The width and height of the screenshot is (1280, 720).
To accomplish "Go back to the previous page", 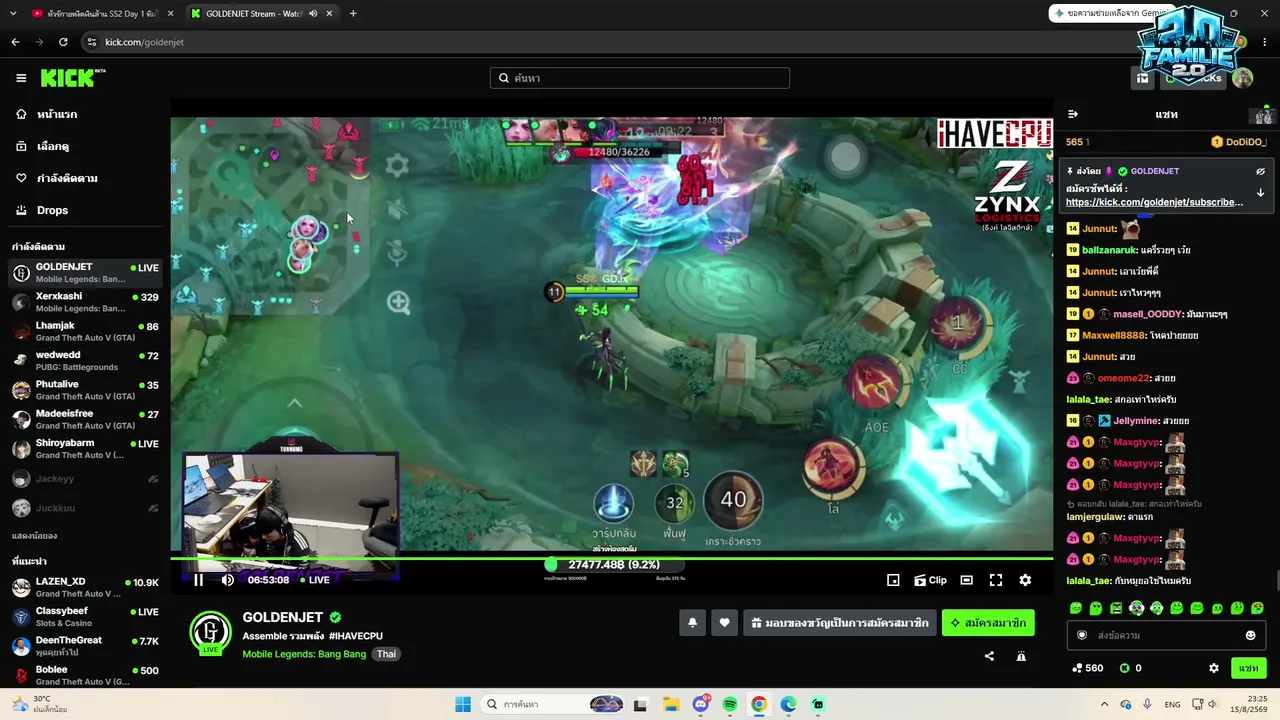I will point(15,42).
